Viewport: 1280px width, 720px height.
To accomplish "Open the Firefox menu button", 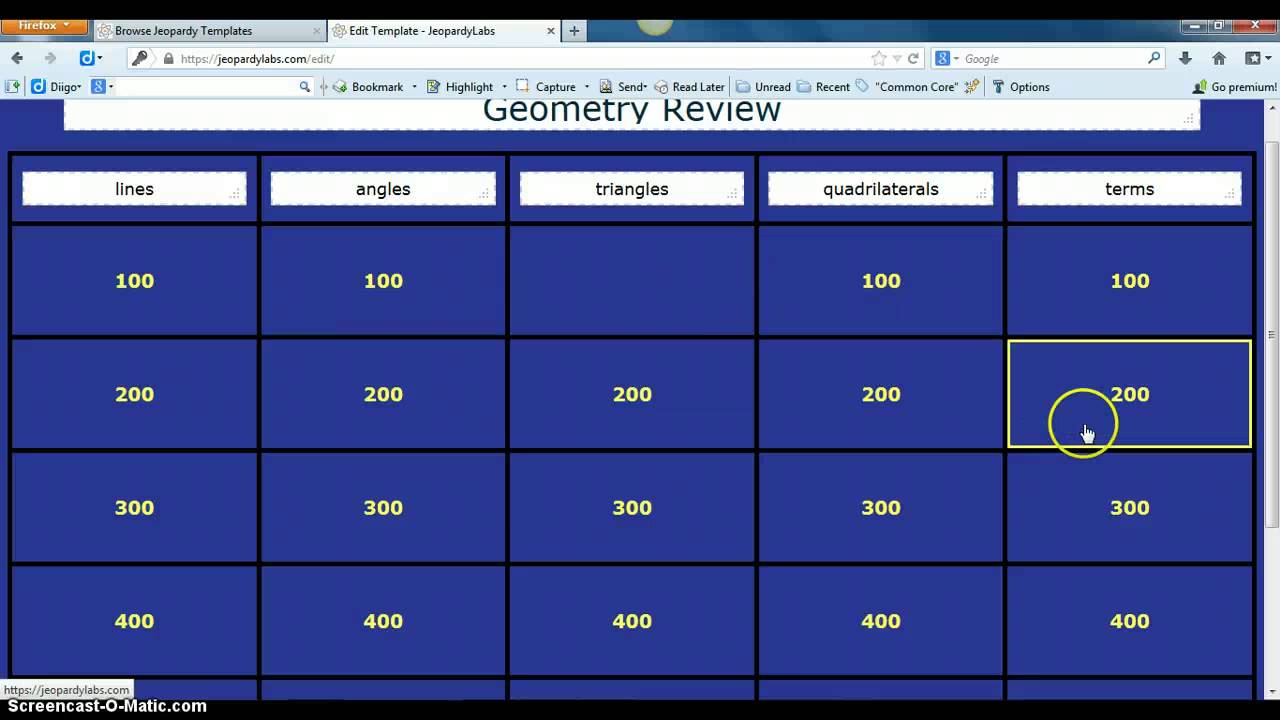I will (x=45, y=26).
